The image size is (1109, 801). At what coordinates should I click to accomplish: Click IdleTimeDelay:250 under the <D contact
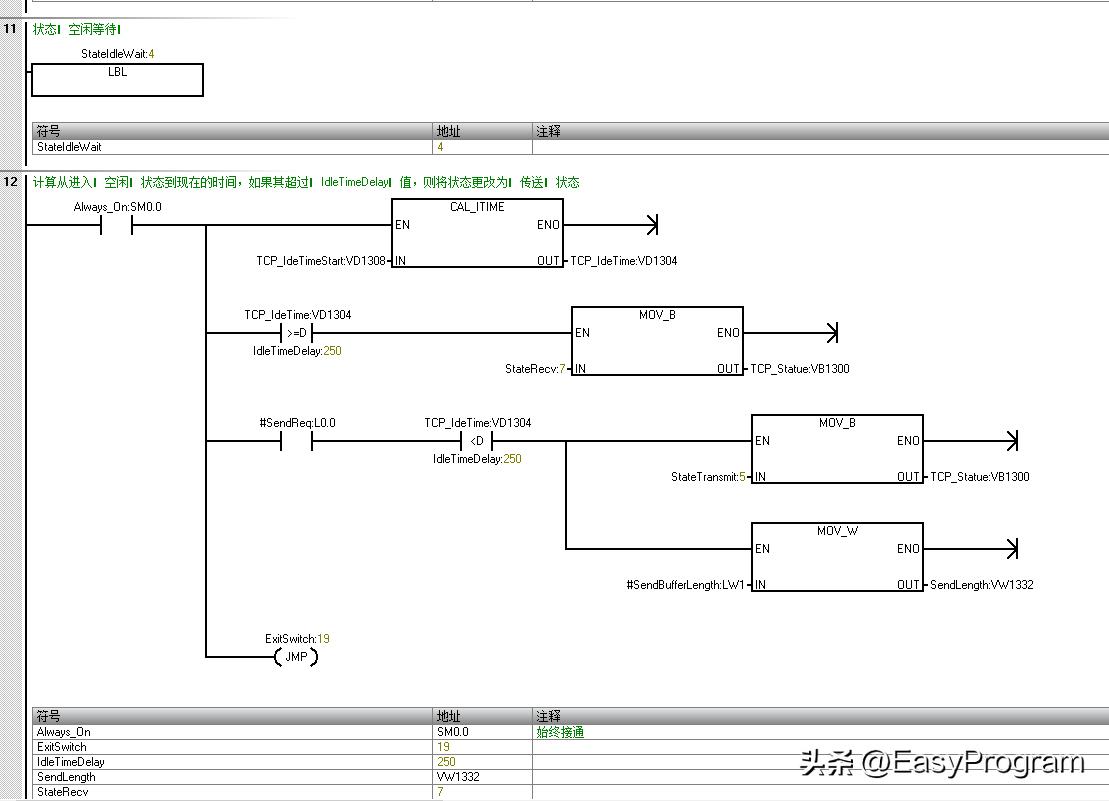tap(477, 459)
